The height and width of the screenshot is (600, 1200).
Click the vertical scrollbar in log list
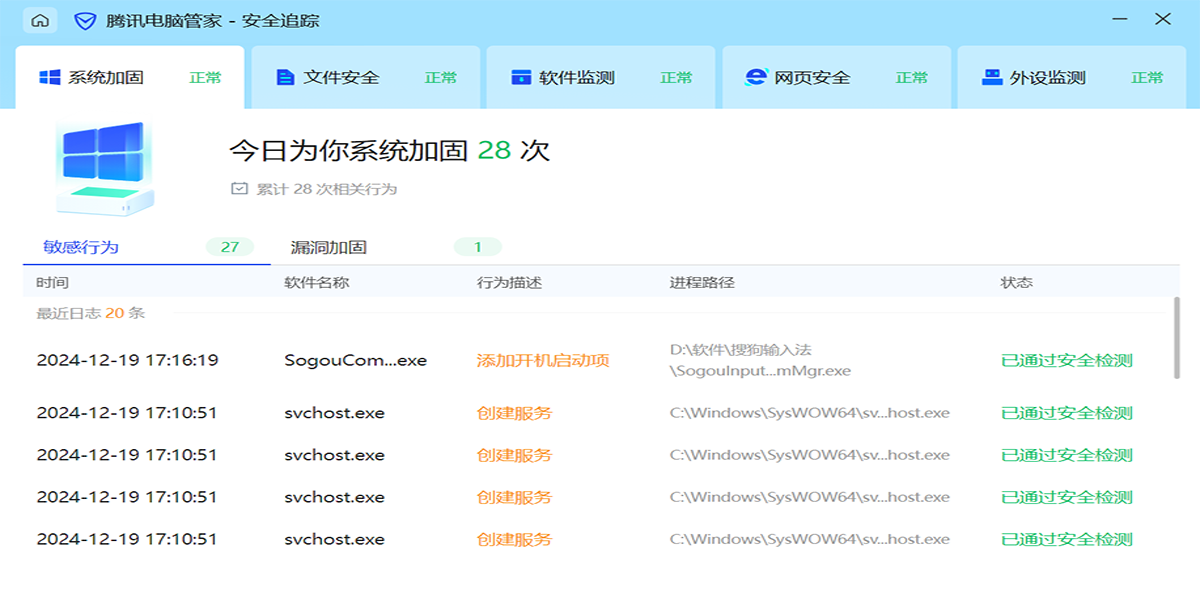click(1176, 338)
